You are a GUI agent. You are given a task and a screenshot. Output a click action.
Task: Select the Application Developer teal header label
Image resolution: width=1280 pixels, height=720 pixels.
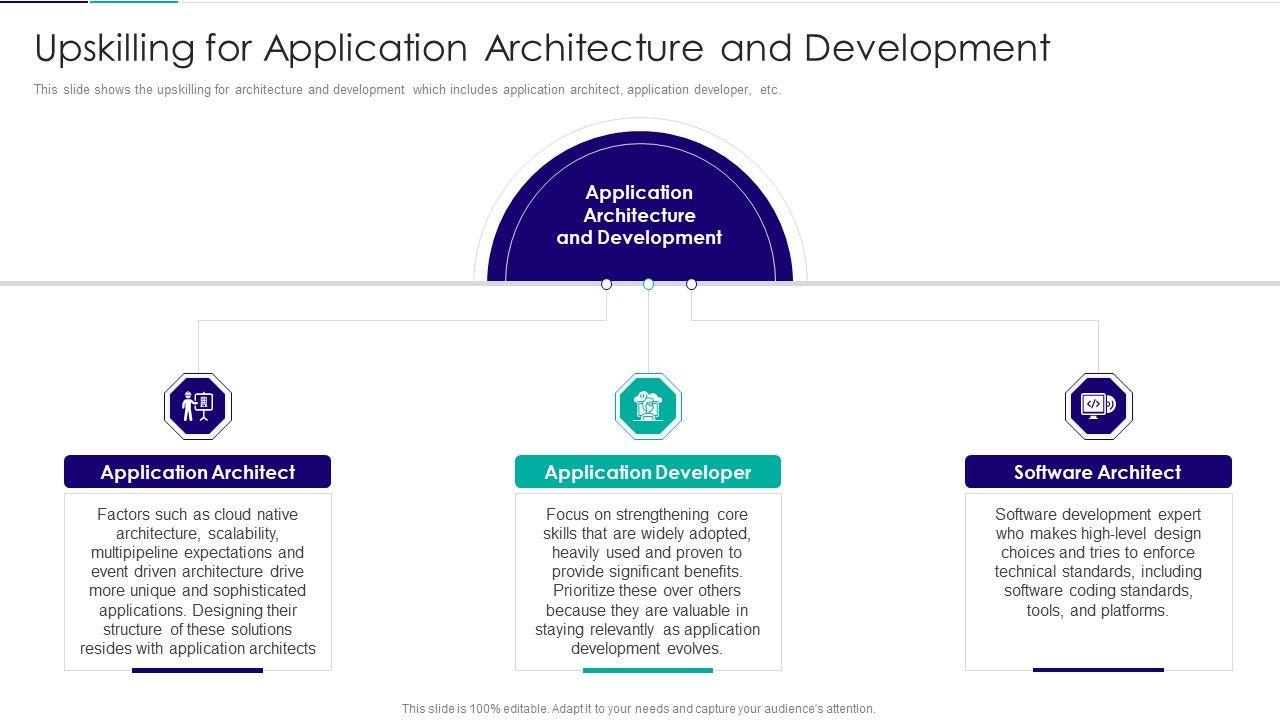(648, 472)
